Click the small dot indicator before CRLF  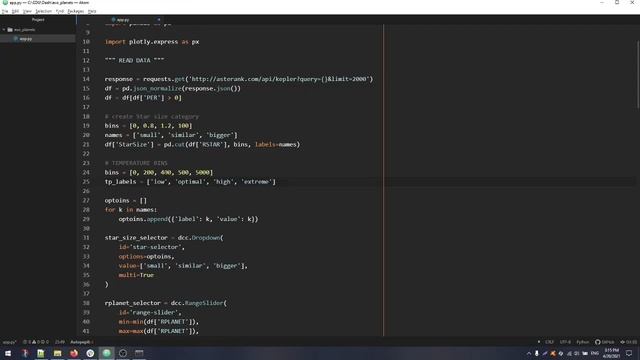click(x=539, y=342)
